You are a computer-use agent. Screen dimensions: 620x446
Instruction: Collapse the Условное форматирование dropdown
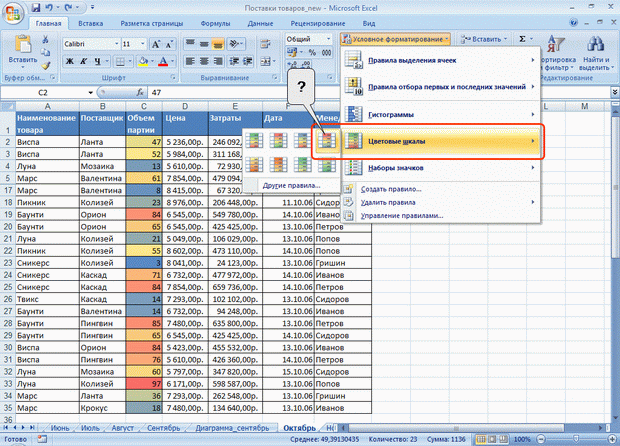(395, 39)
